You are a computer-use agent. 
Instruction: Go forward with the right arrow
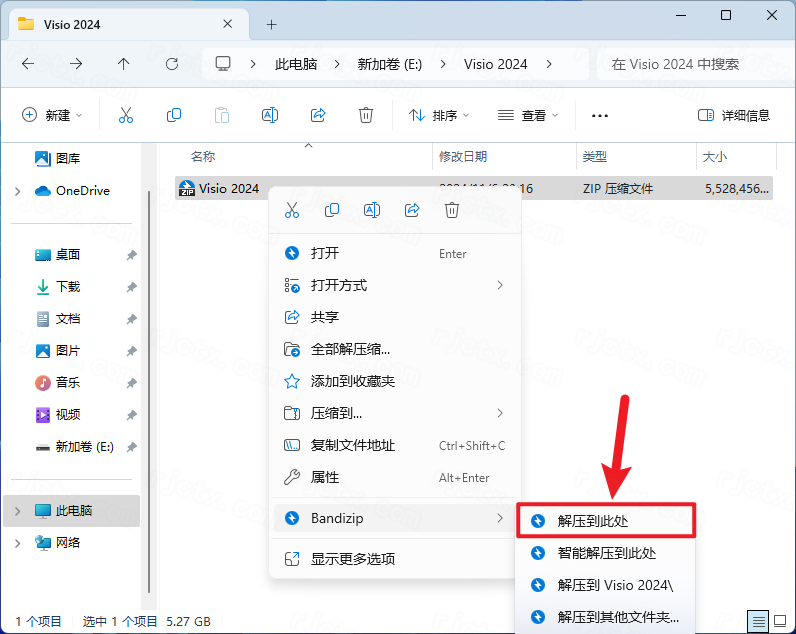76,64
